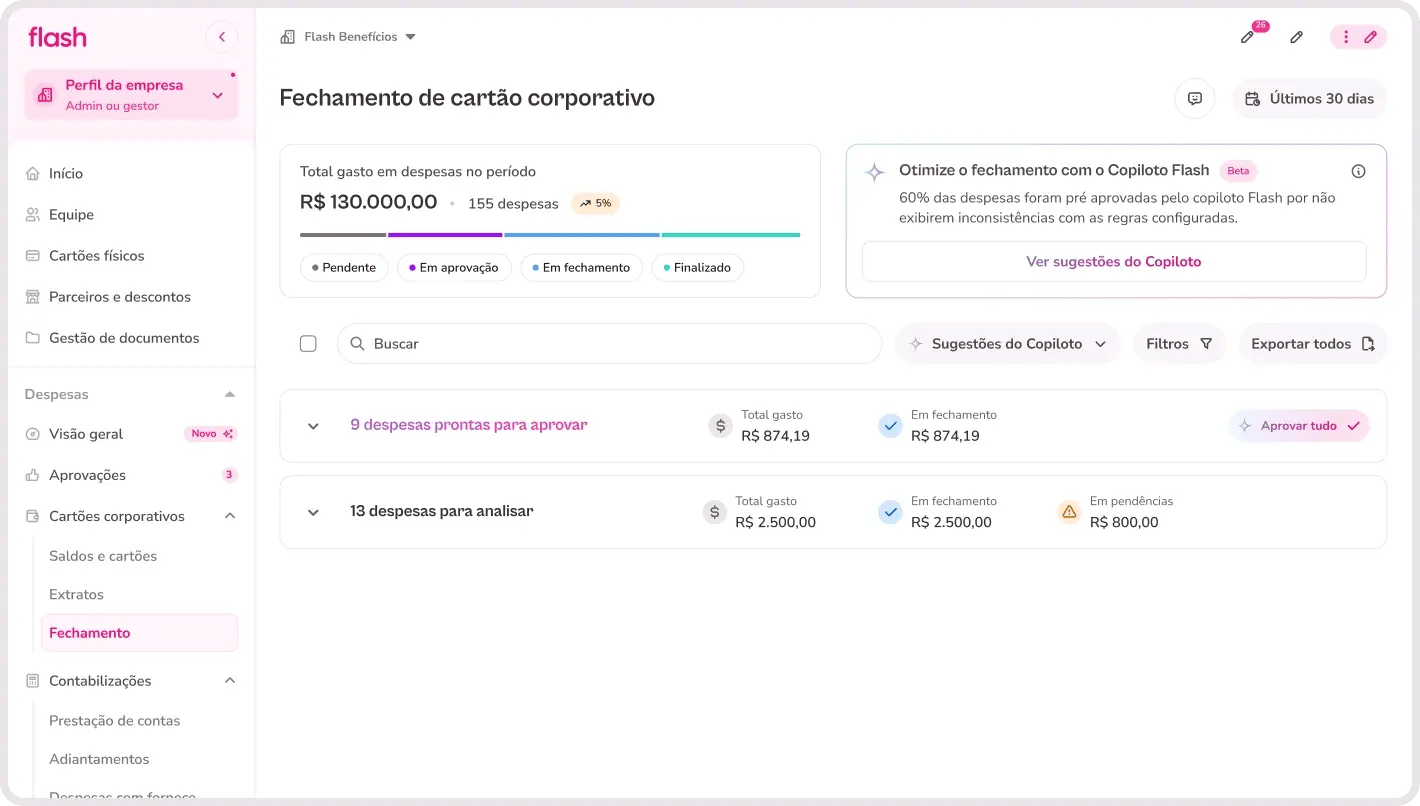Collapse the sidebar with the arrow button
This screenshot has width=1420, height=806.
pyautogui.click(x=221, y=37)
